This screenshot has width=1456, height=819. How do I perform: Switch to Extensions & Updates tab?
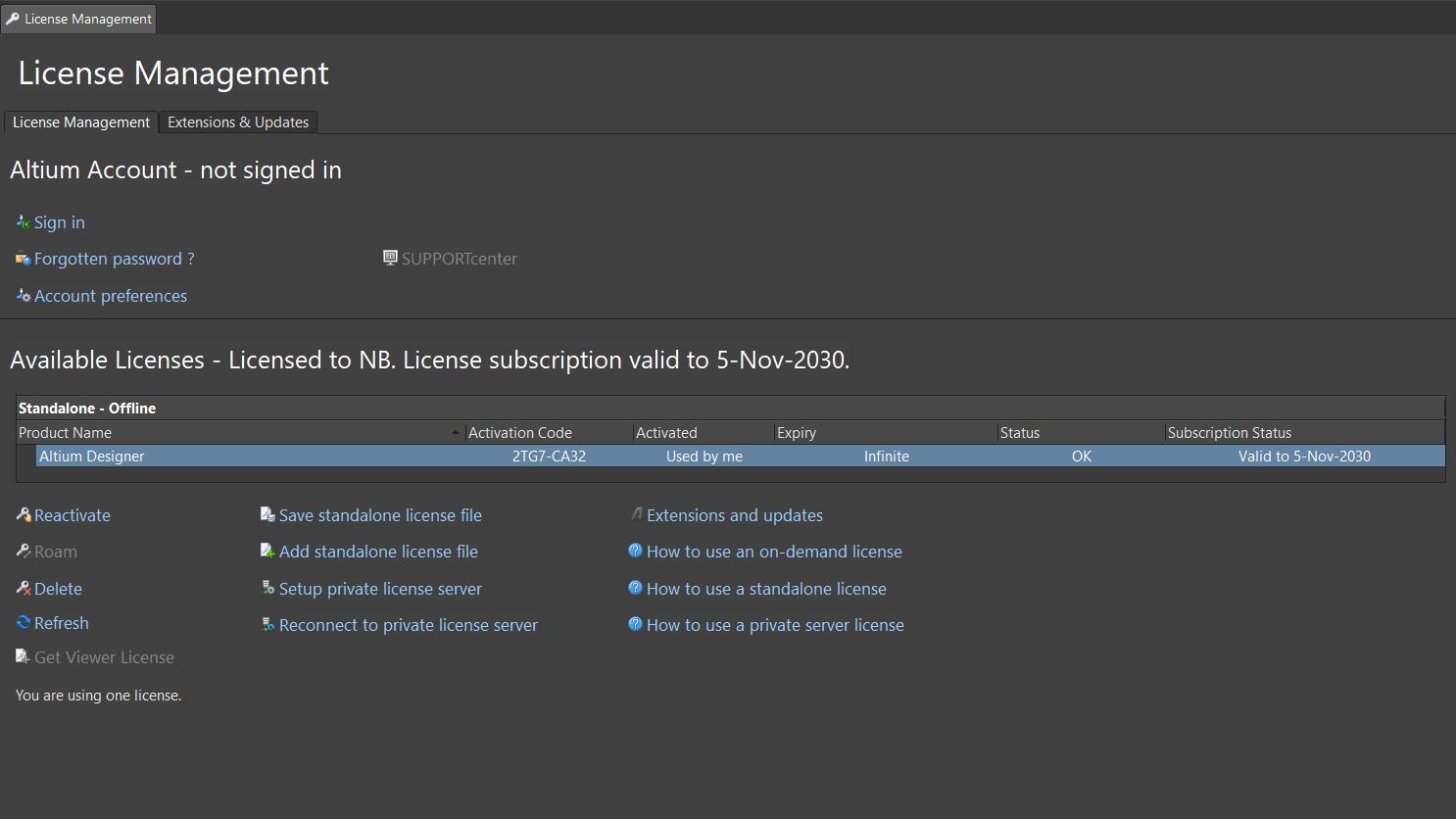click(x=238, y=122)
